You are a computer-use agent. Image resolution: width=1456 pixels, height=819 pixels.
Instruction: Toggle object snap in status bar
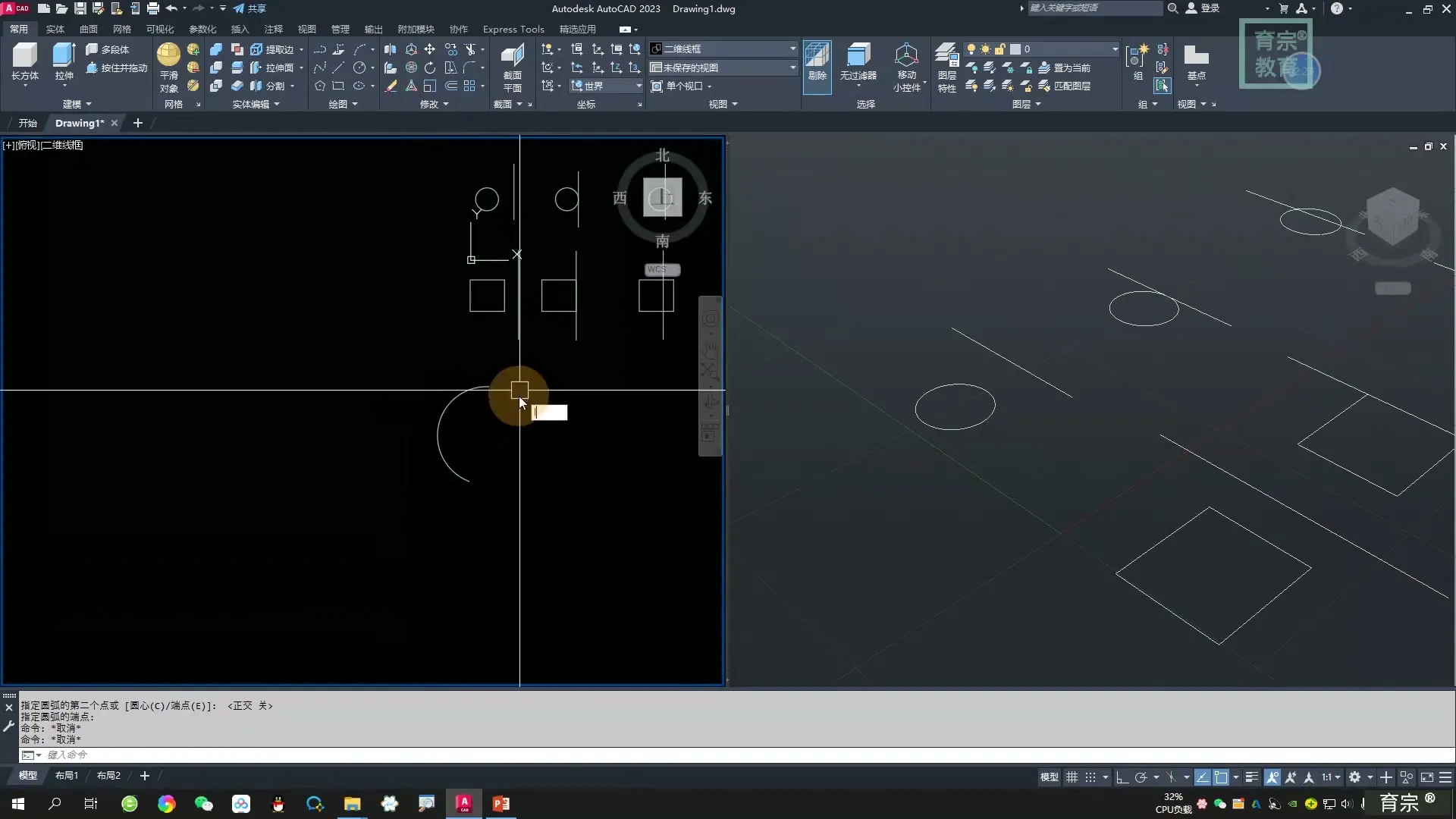1221,777
